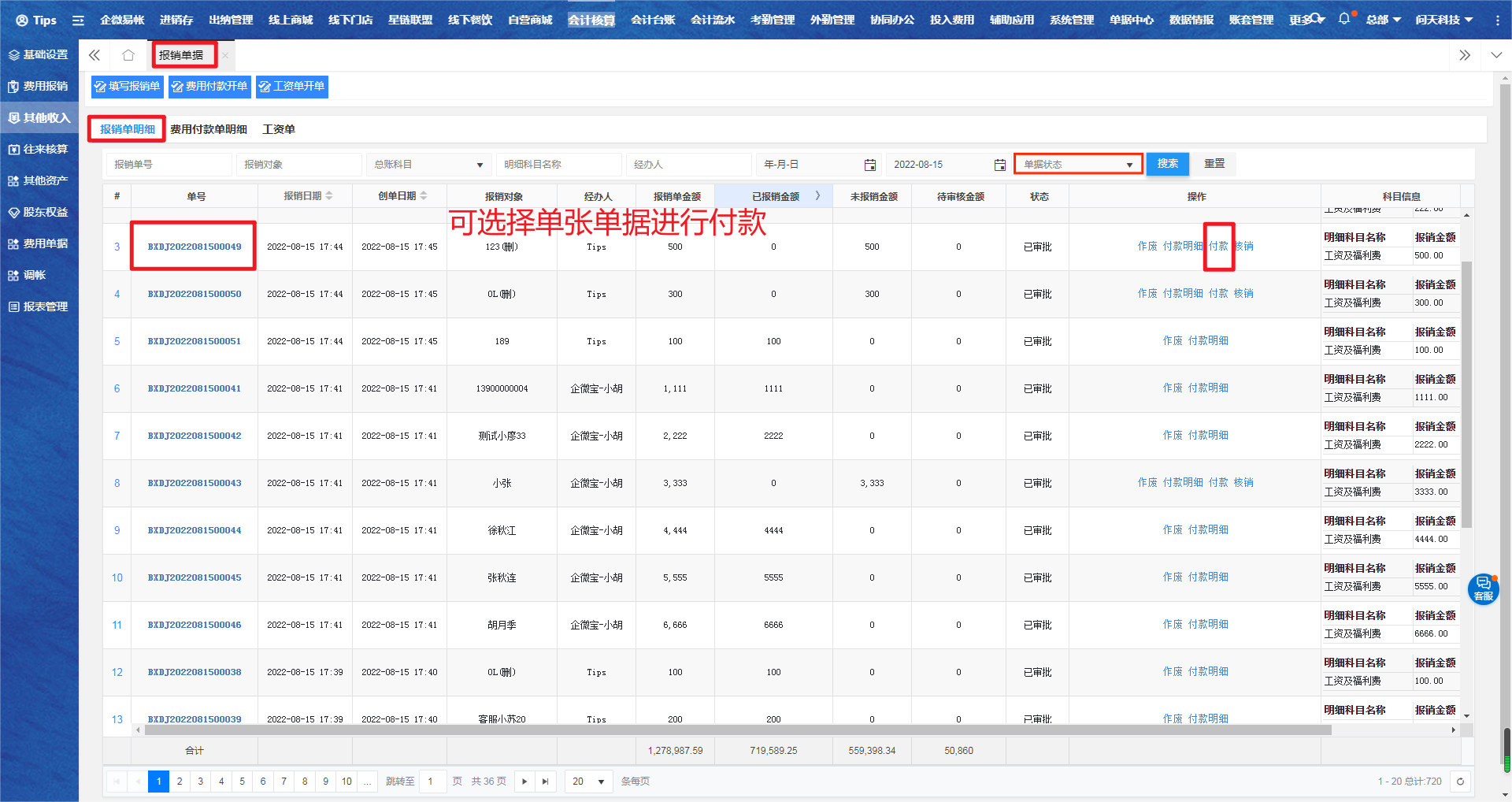The height and width of the screenshot is (802, 1512).
Task: Click the sidebar menu toggle icon
Action: pos(78,20)
